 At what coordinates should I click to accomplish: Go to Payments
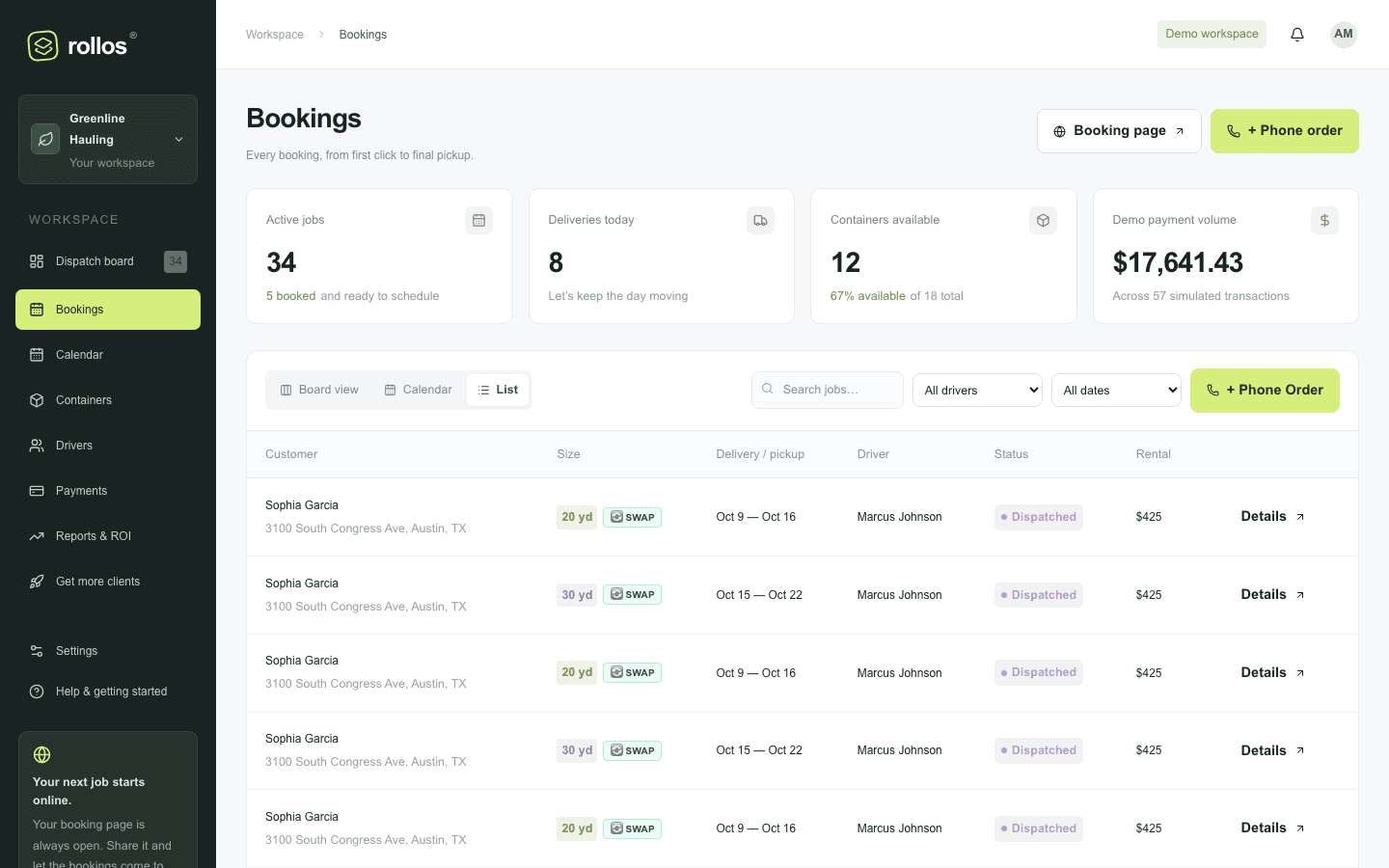pyautogui.click(x=108, y=491)
